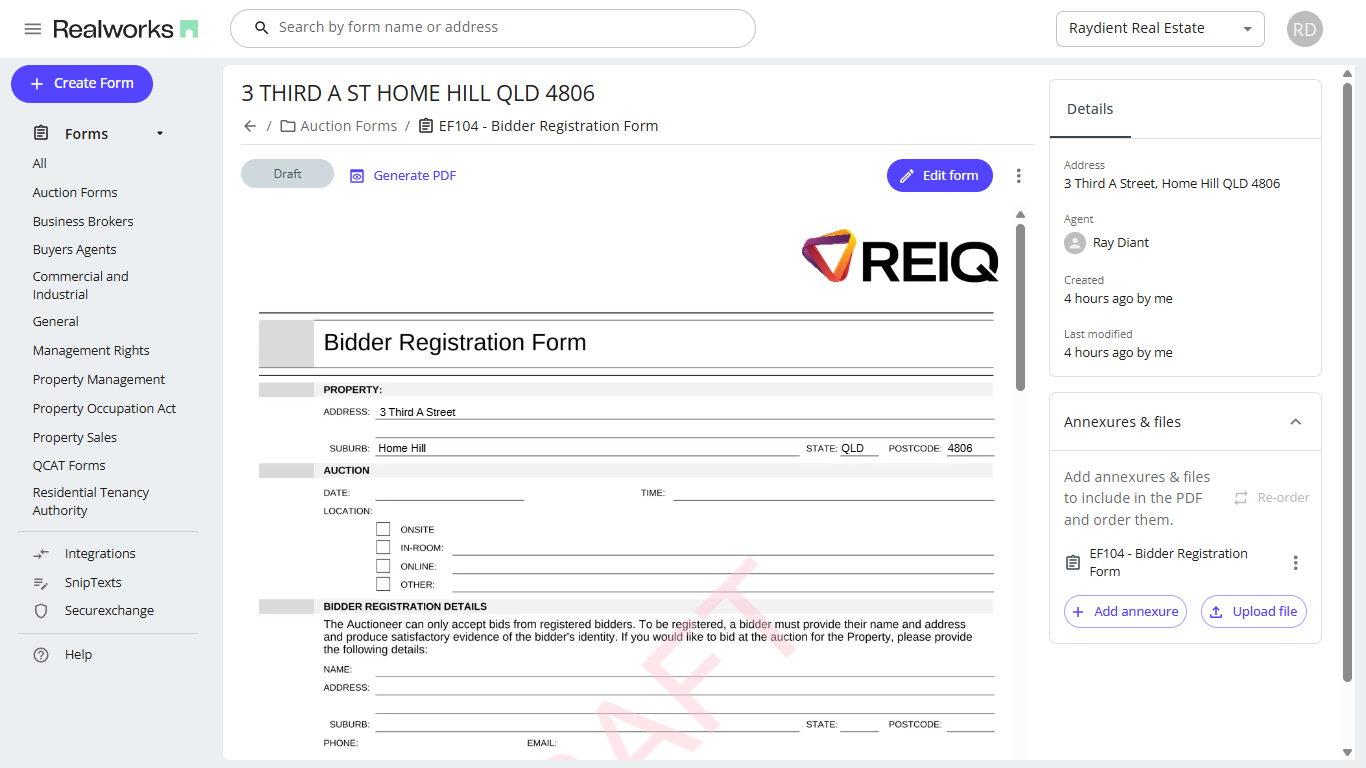Open Securexchange page

coord(109,611)
